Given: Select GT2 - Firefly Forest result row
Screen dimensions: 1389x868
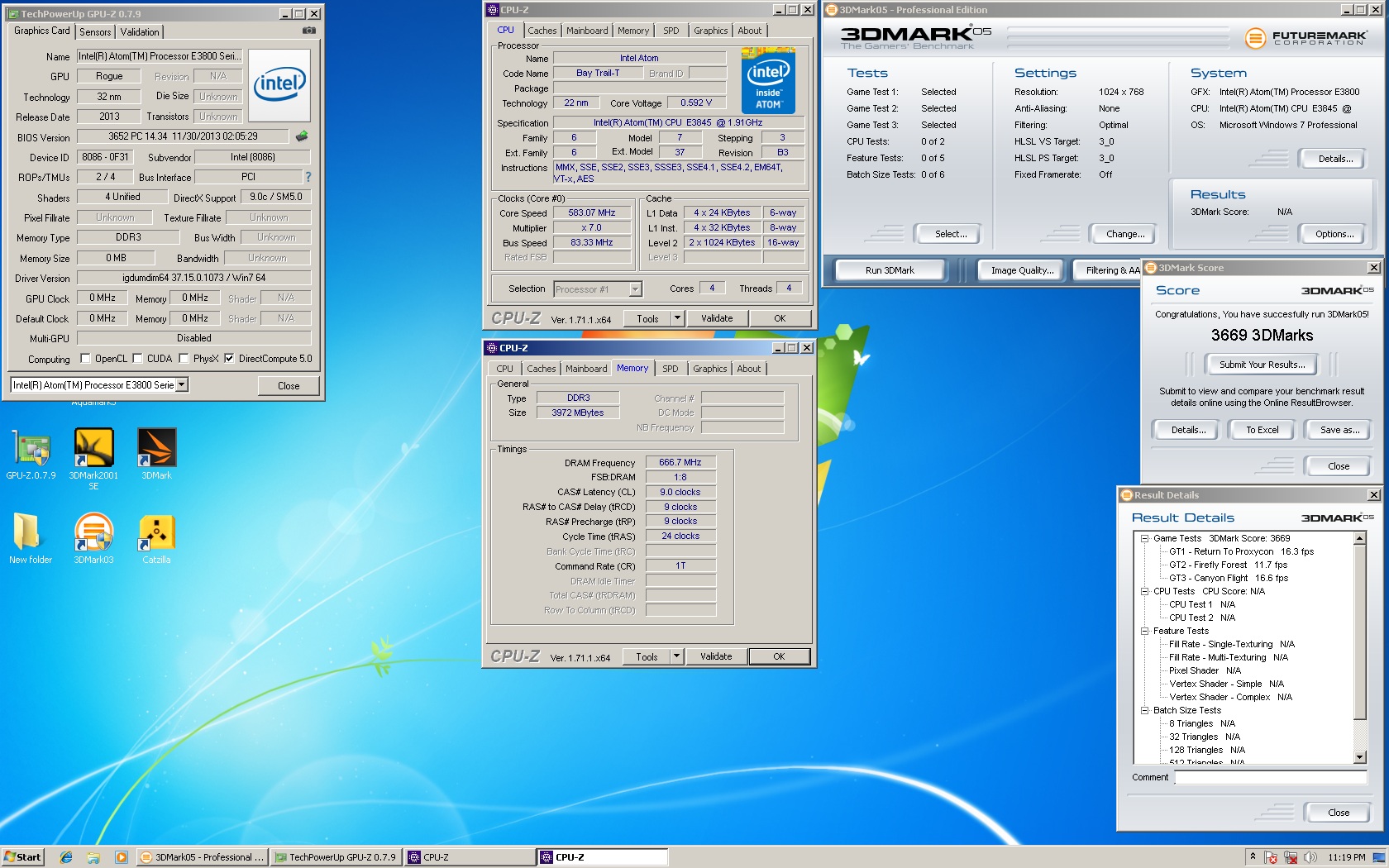Looking at the screenshot, I should point(1228,565).
